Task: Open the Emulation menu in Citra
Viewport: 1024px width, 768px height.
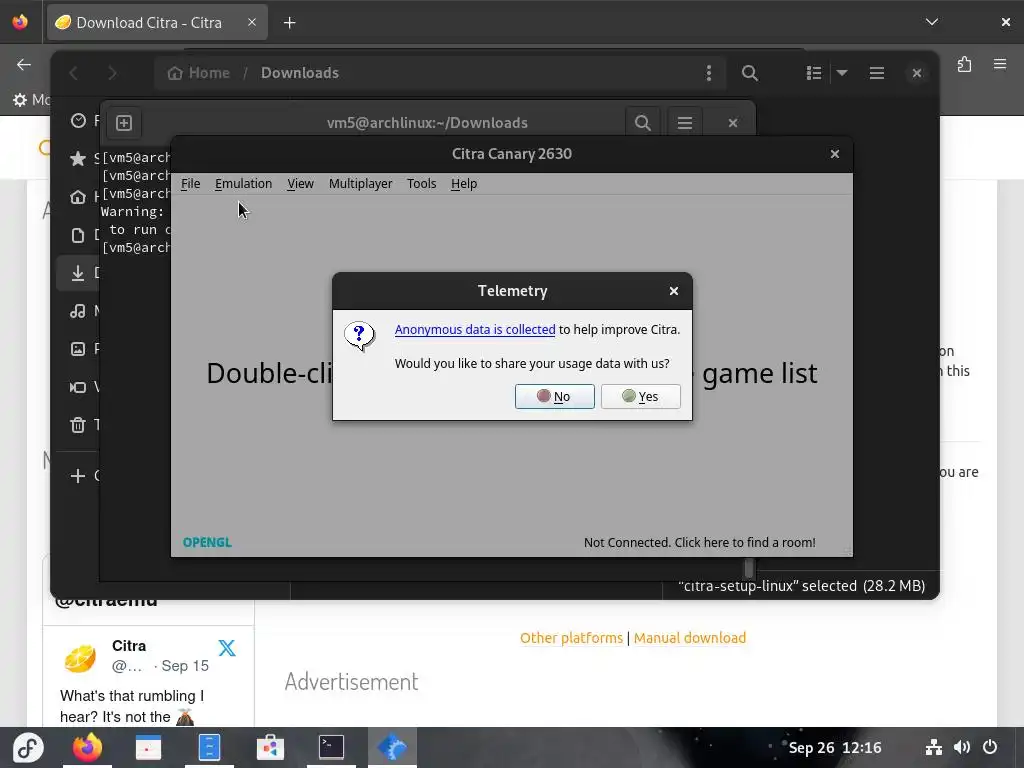Action: pos(243,184)
